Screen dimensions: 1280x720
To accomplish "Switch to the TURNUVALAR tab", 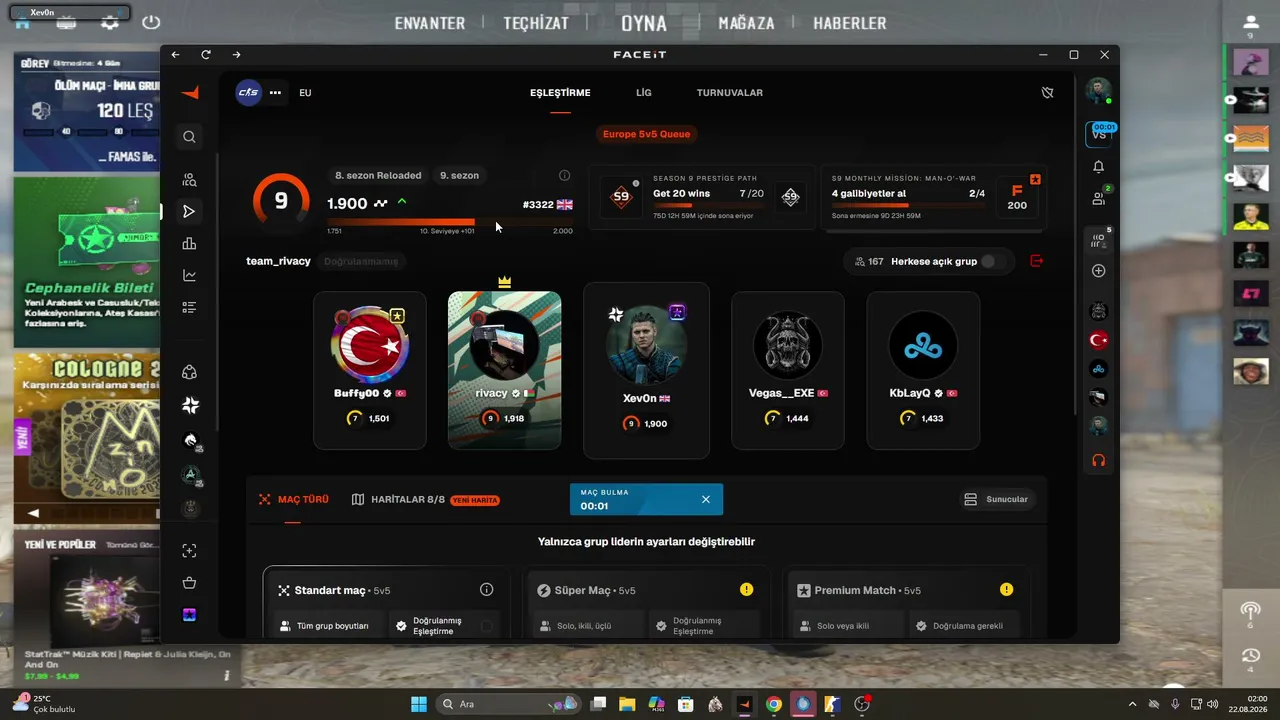I will pos(730,93).
